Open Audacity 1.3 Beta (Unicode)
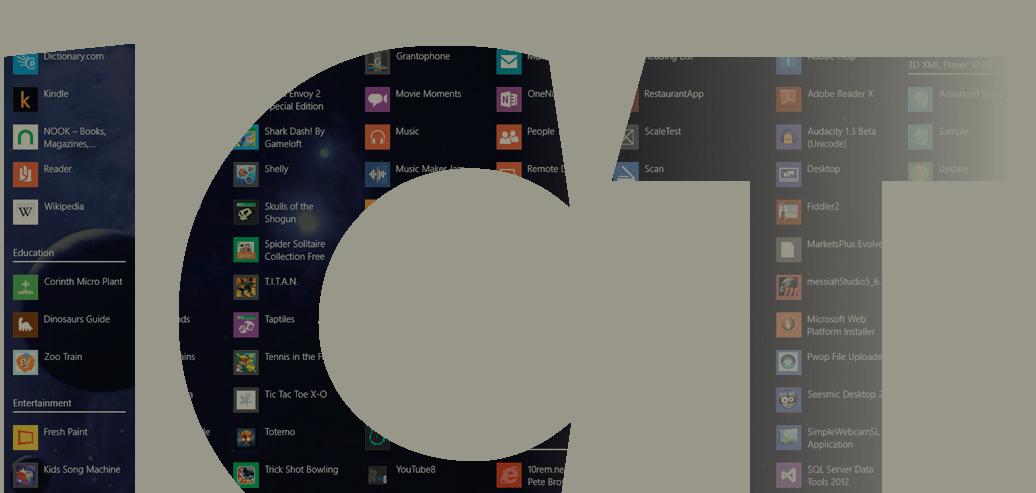Screen dimensions: 1036x493 coord(788,137)
